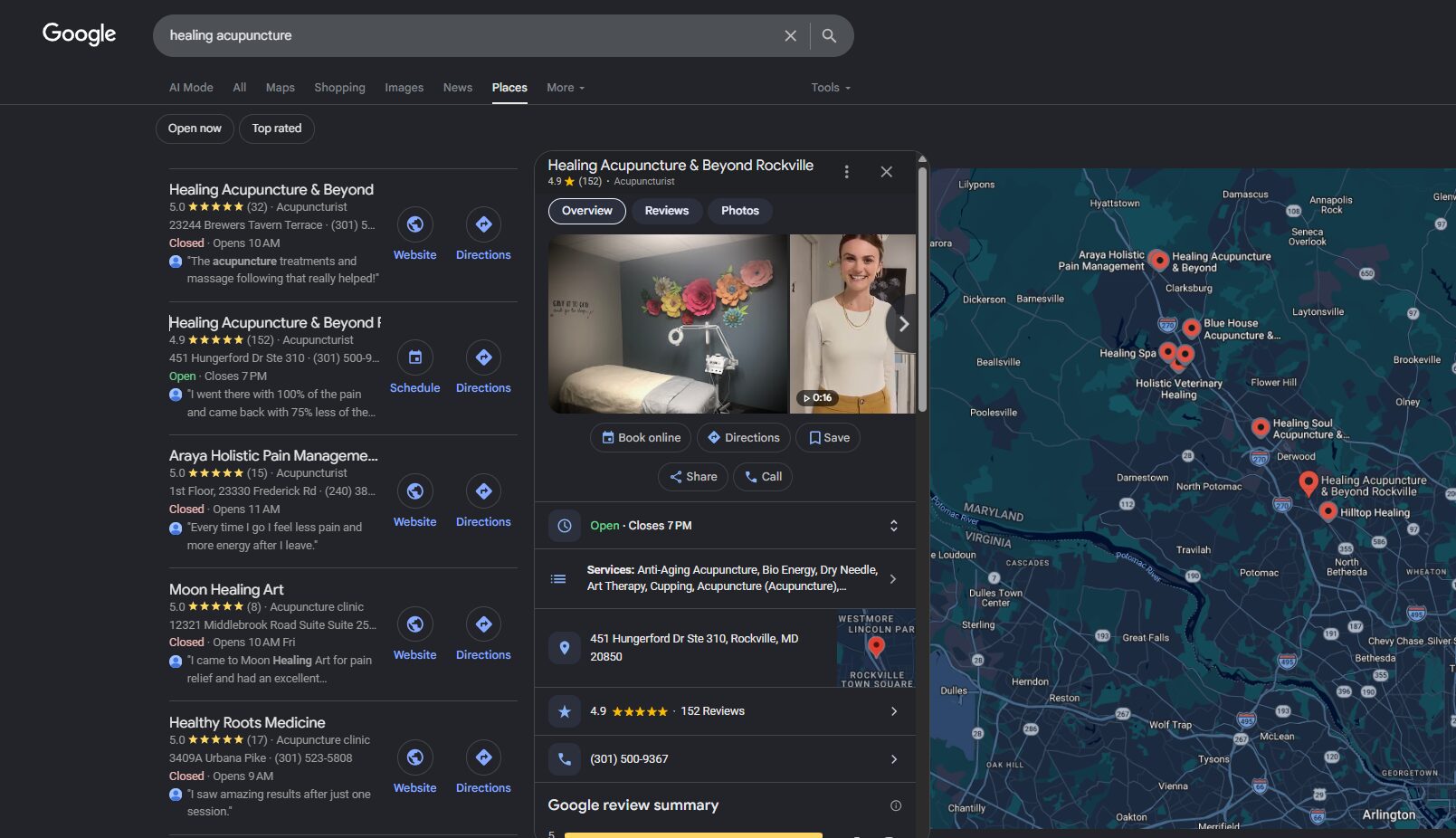Click Araya Holistic Pain Management map pin

[1158, 261]
